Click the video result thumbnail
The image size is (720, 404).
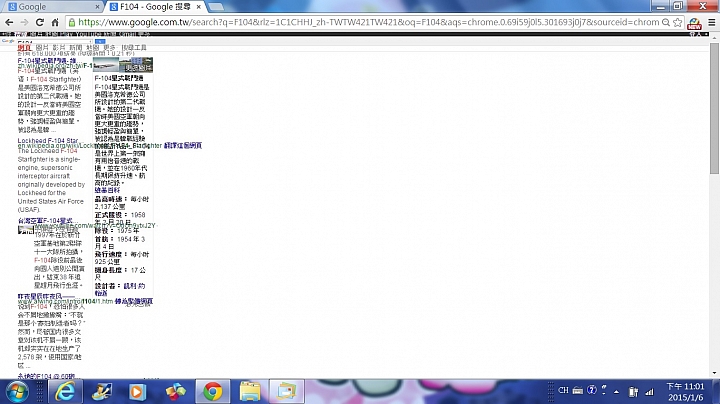point(25,230)
